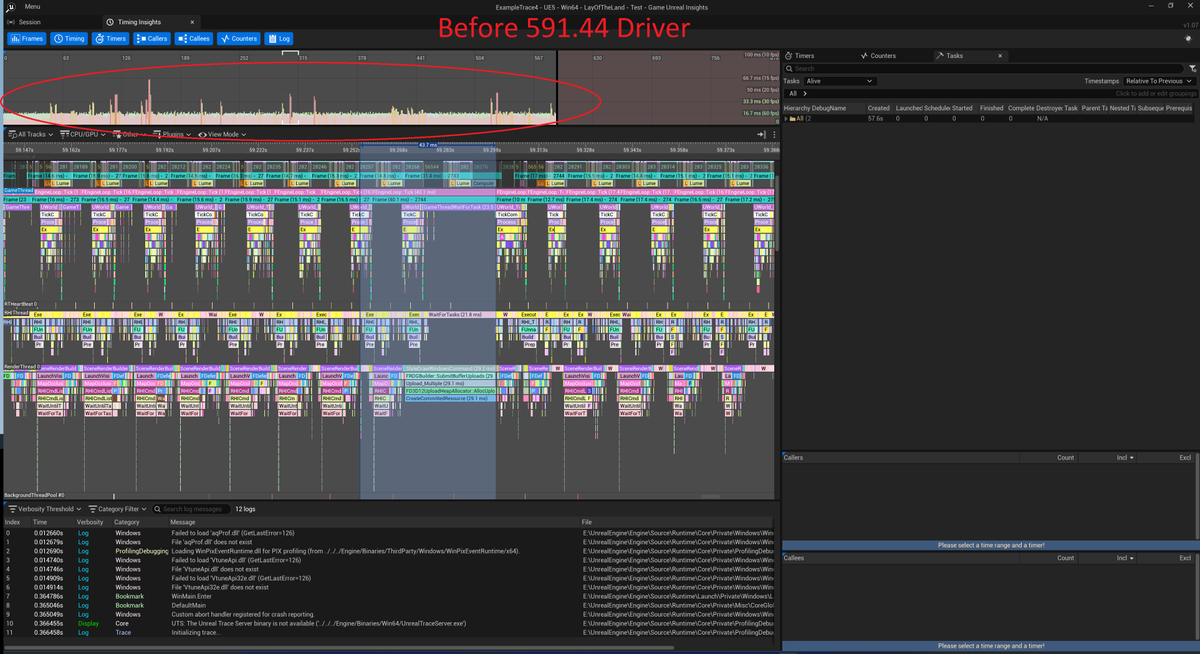Screen dimensions: 1200x654
Task: Toggle the Timers panel button
Action: point(111,38)
